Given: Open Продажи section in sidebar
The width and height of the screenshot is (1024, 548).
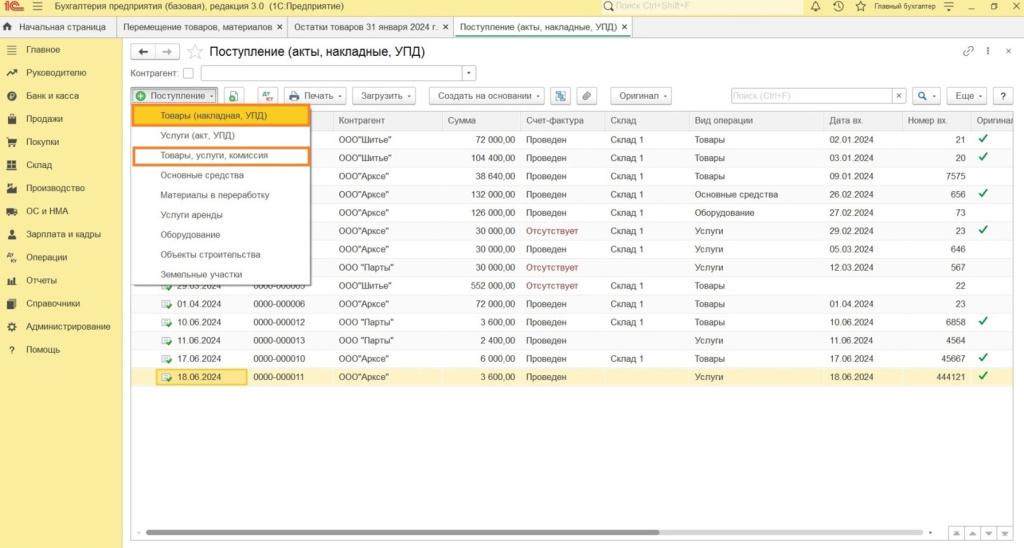Looking at the screenshot, I should (x=44, y=119).
